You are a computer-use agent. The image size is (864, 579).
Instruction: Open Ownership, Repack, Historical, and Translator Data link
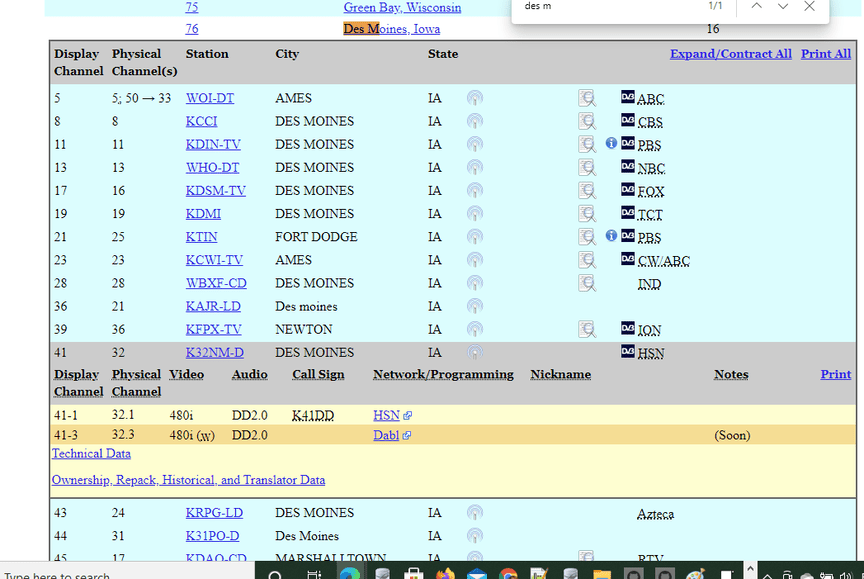(x=188, y=480)
